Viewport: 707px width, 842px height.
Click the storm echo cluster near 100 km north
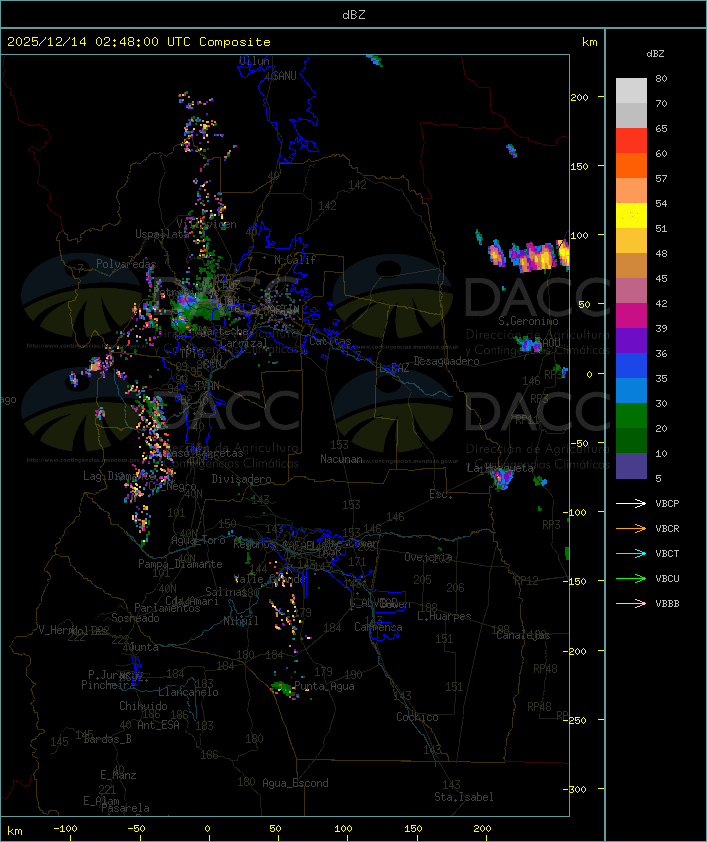529,255
